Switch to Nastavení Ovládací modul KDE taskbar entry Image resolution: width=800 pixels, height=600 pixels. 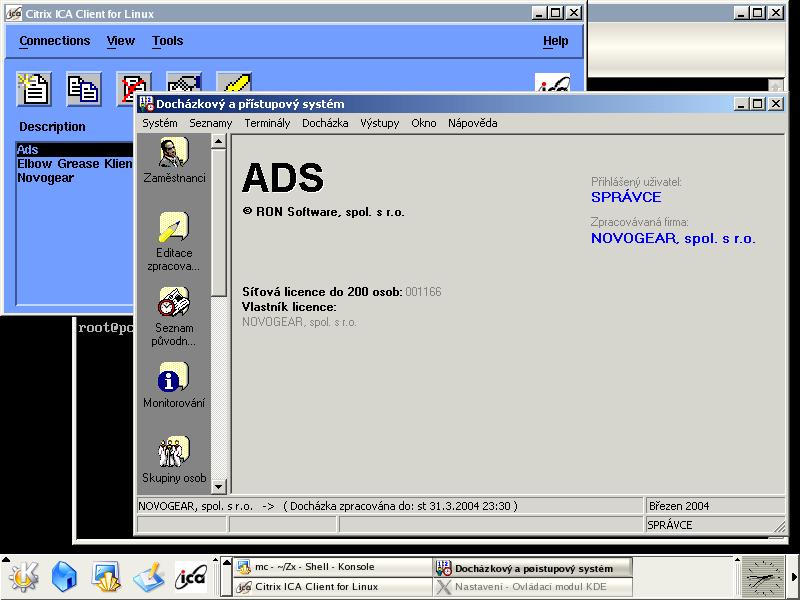pyautogui.click(x=533, y=587)
